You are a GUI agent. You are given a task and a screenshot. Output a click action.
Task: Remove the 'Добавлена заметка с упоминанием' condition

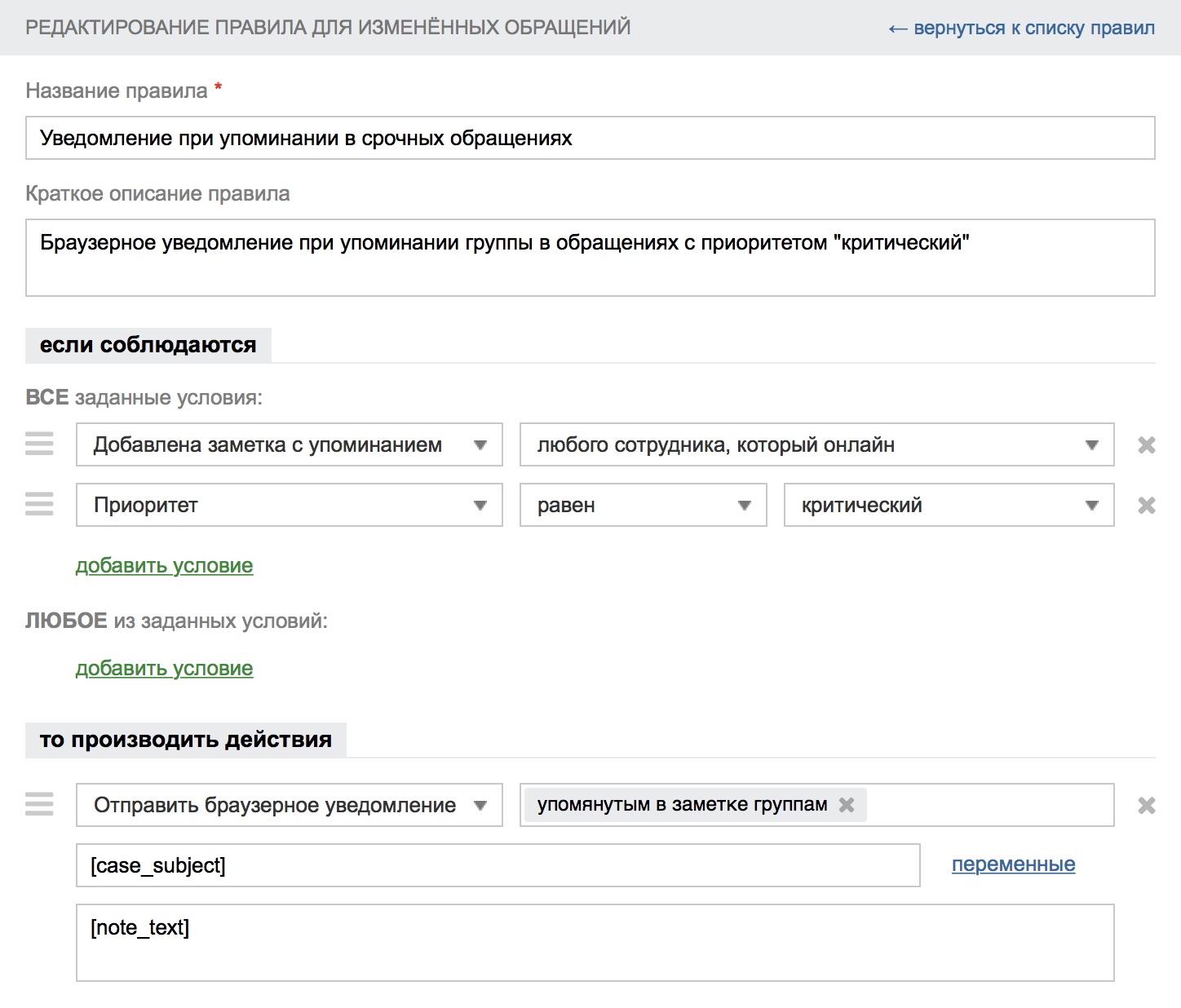tap(1147, 444)
